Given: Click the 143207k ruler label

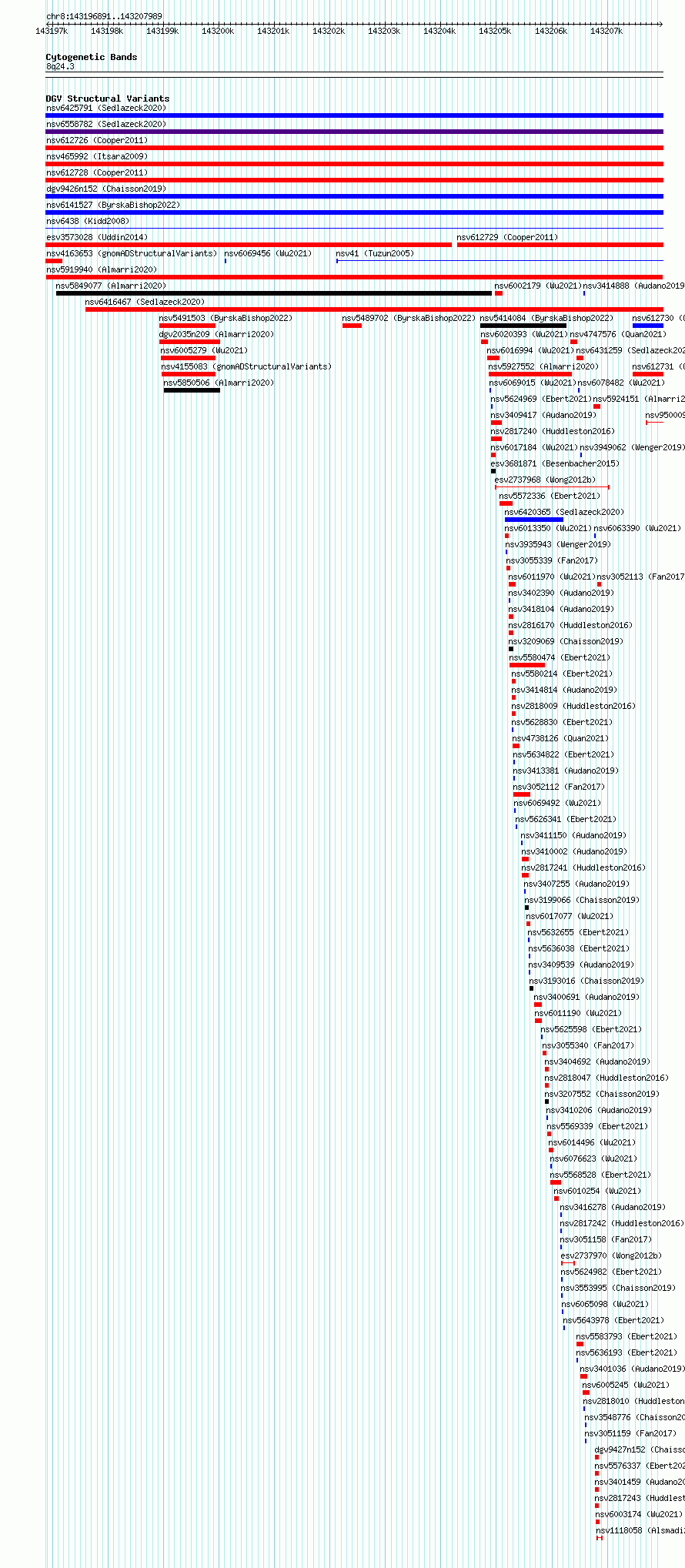Looking at the screenshot, I should click(606, 32).
